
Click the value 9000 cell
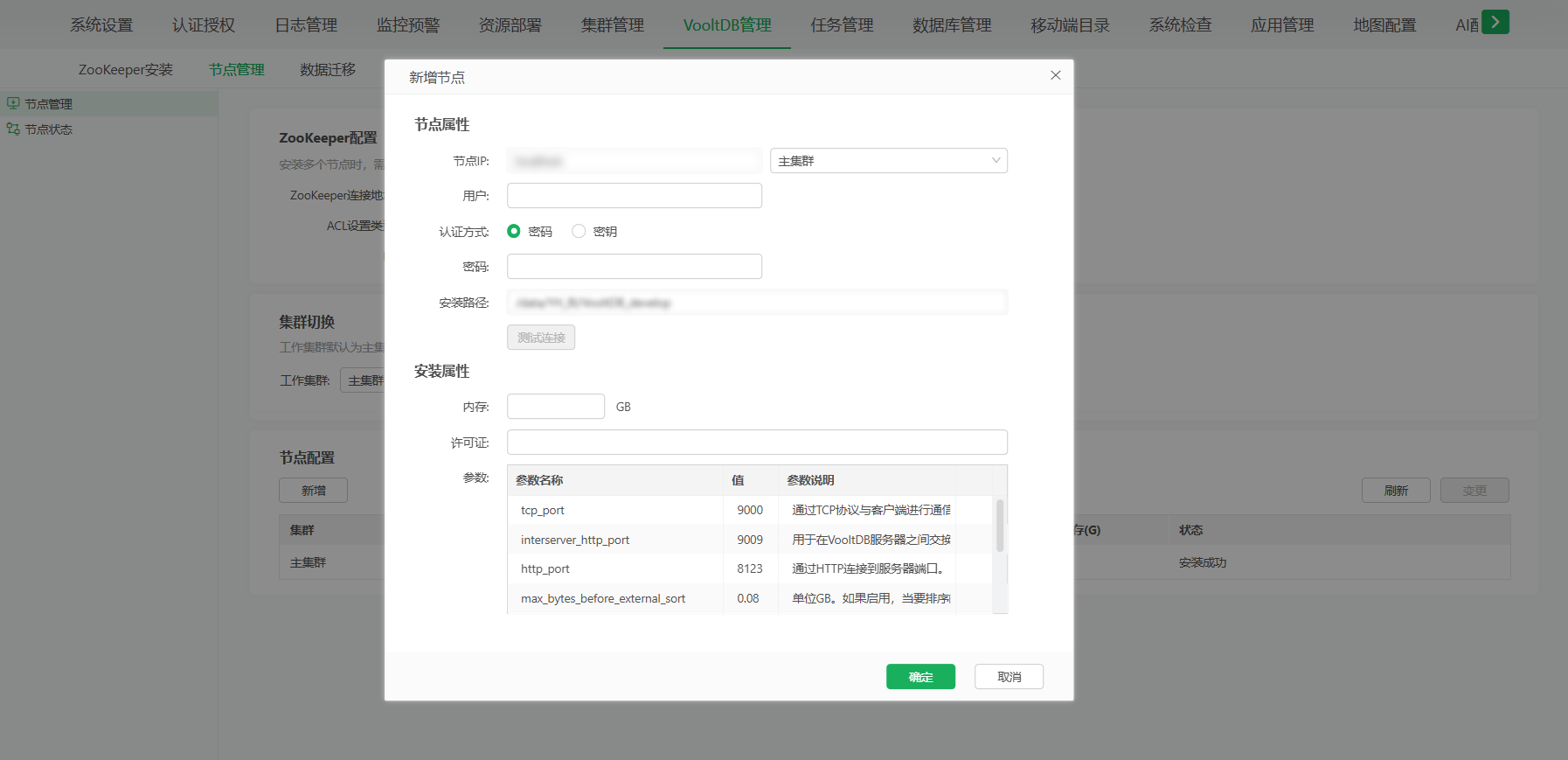click(x=750, y=510)
